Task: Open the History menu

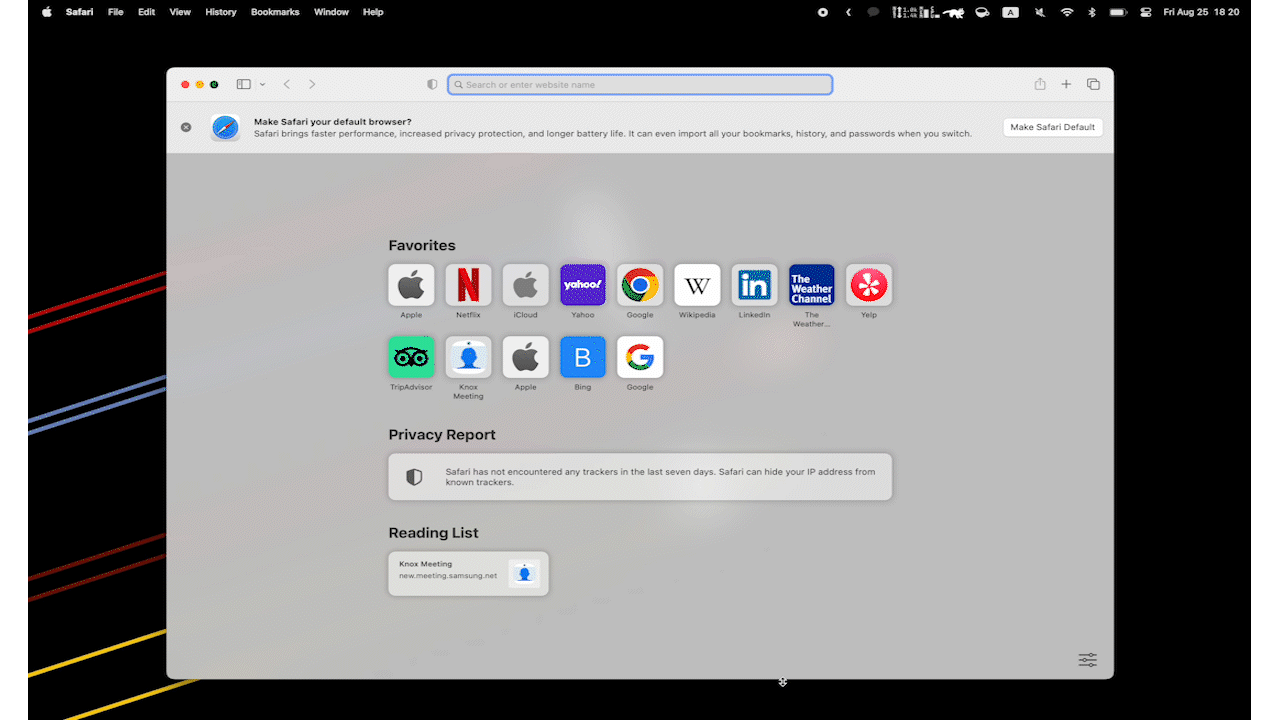Action: pyautogui.click(x=221, y=12)
